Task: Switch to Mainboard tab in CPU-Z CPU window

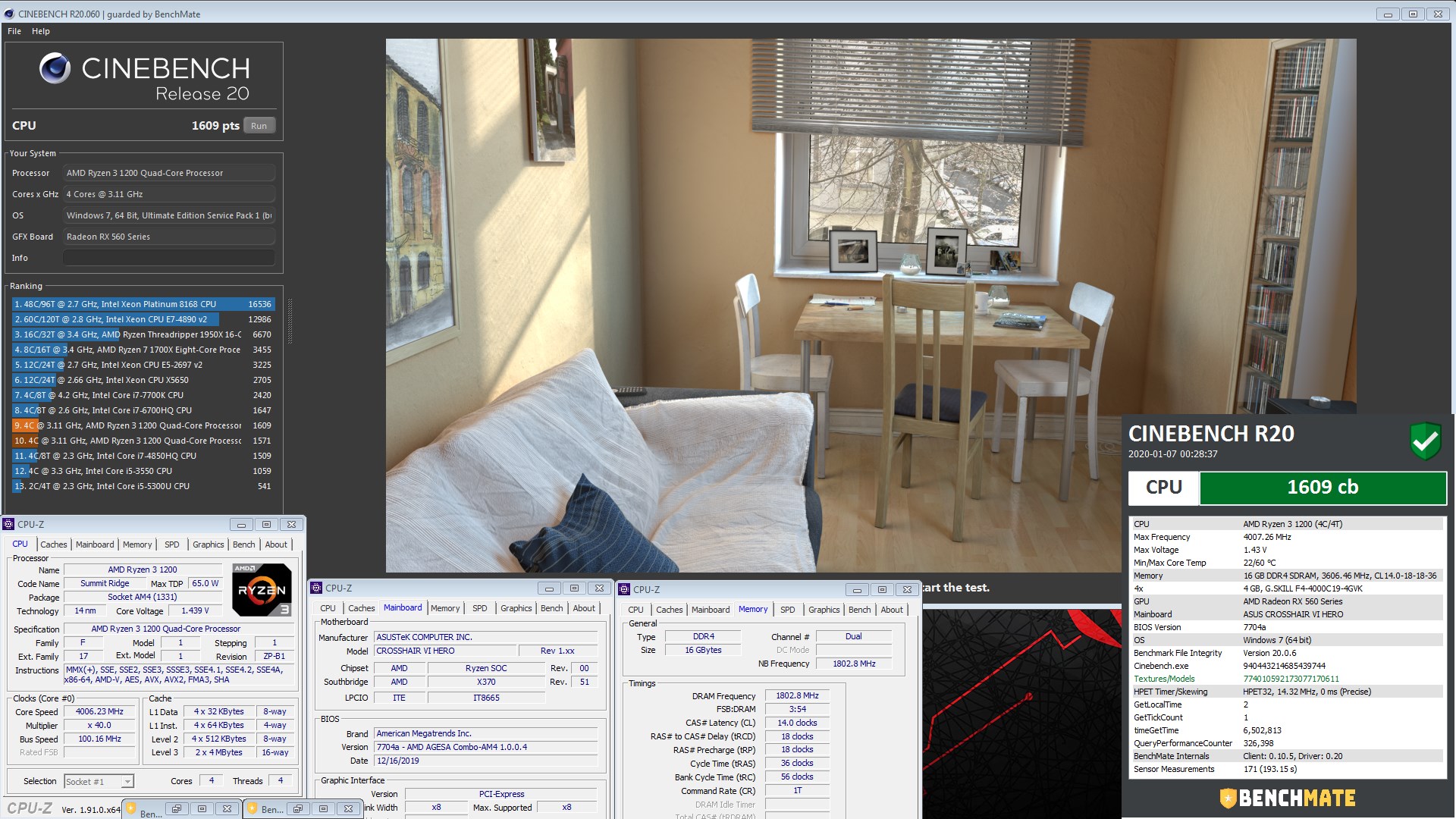Action: tap(95, 544)
